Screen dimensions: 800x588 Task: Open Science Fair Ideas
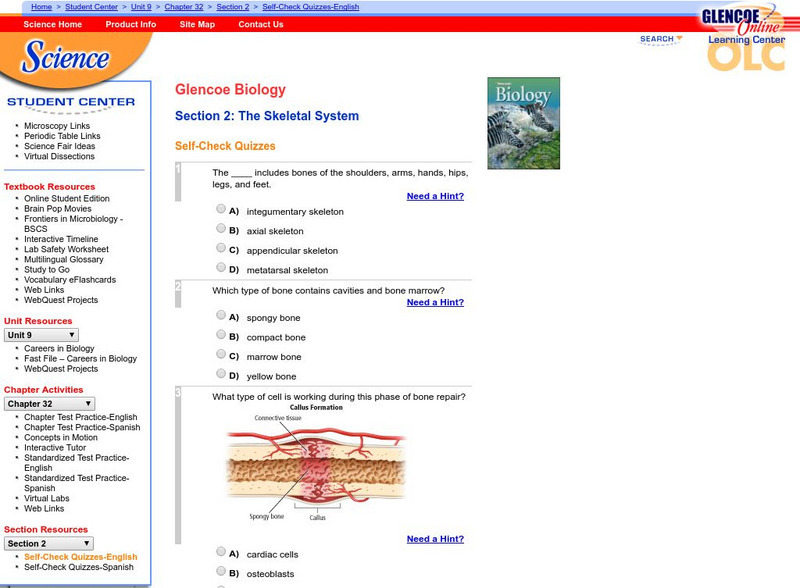pos(60,146)
